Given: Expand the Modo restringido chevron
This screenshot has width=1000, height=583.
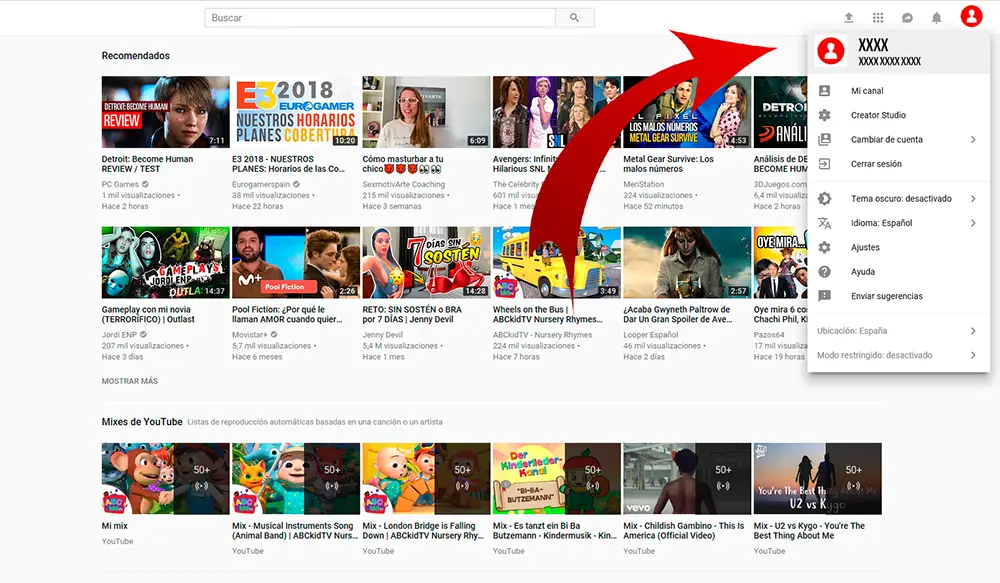Looking at the screenshot, I should click(973, 355).
